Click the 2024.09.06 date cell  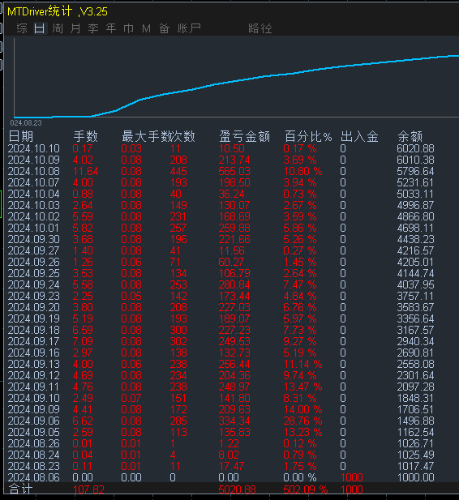tap(34, 421)
